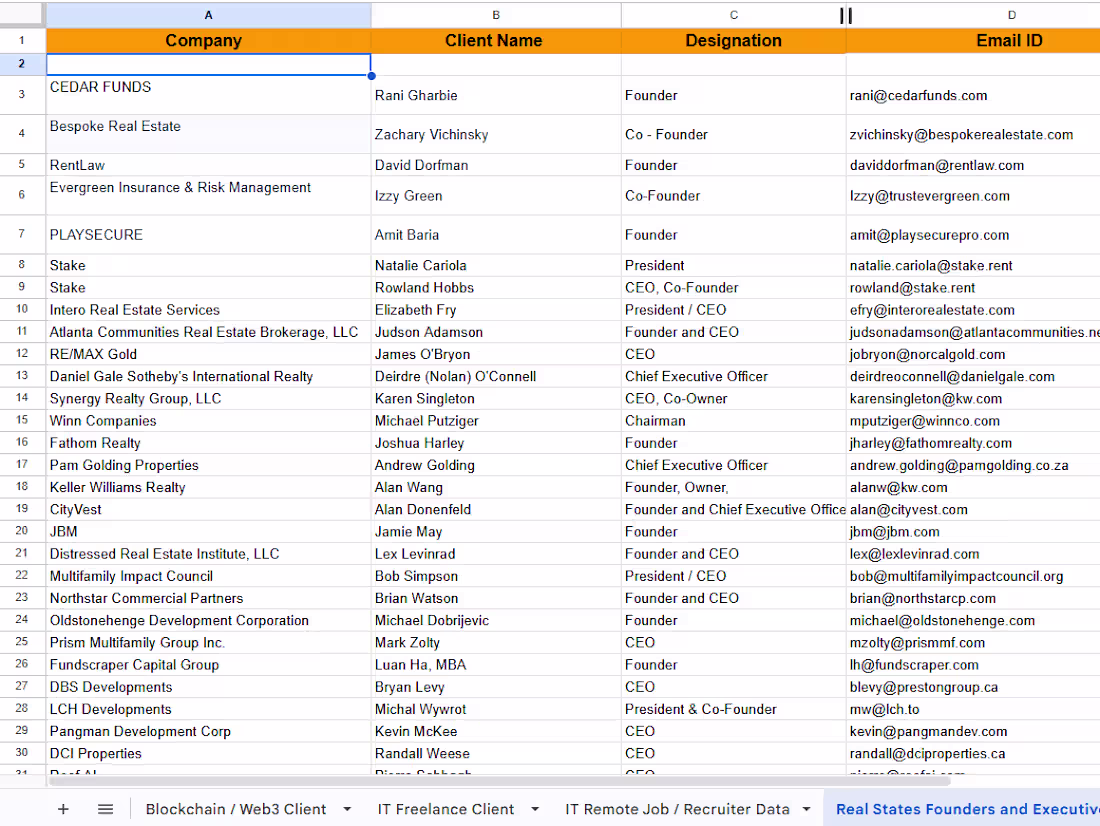The image size is (1100, 826).
Task: Select the Winn Companies cell
Action: click(208, 420)
